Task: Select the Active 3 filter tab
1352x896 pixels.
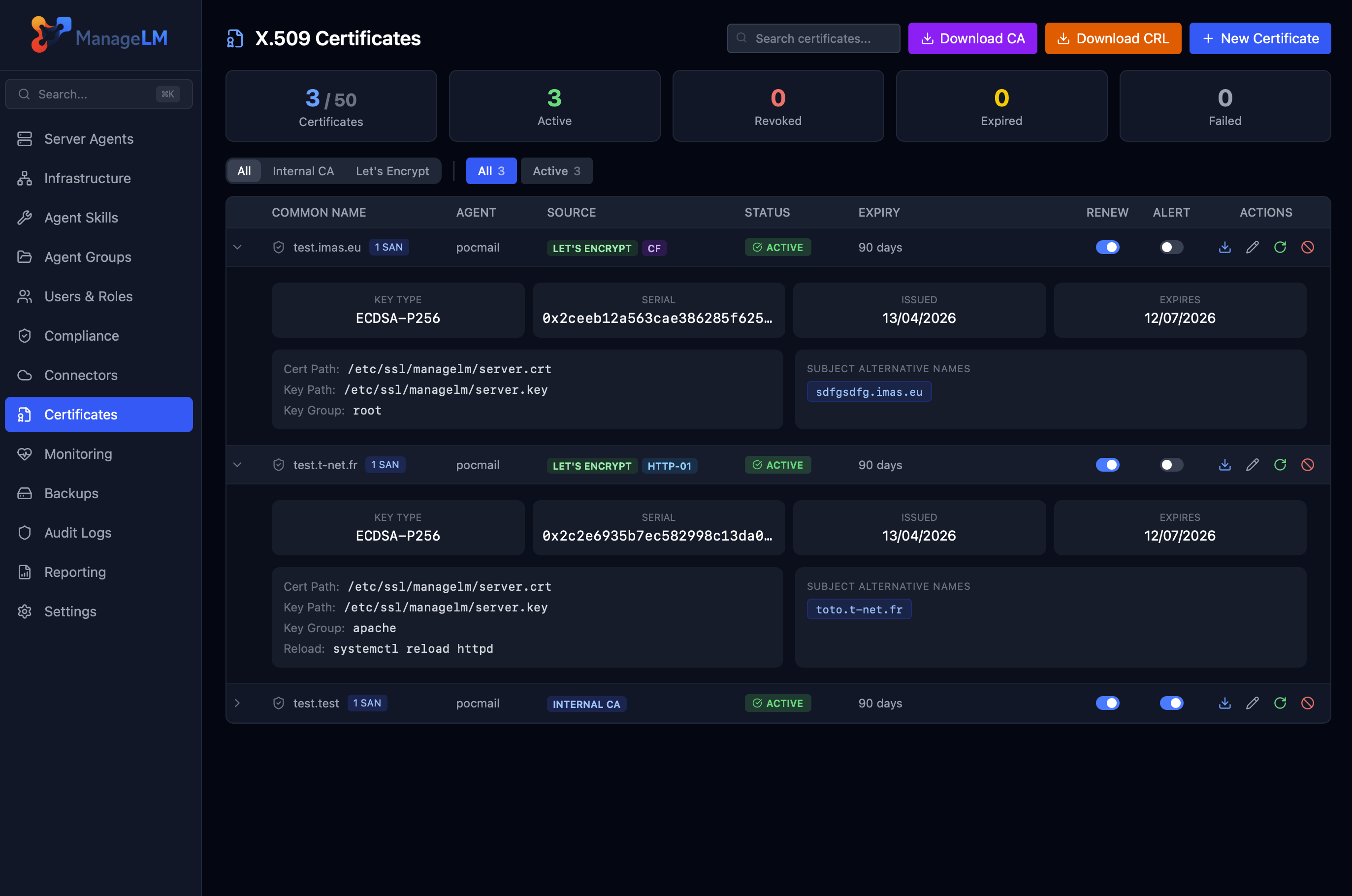Action: (556, 170)
